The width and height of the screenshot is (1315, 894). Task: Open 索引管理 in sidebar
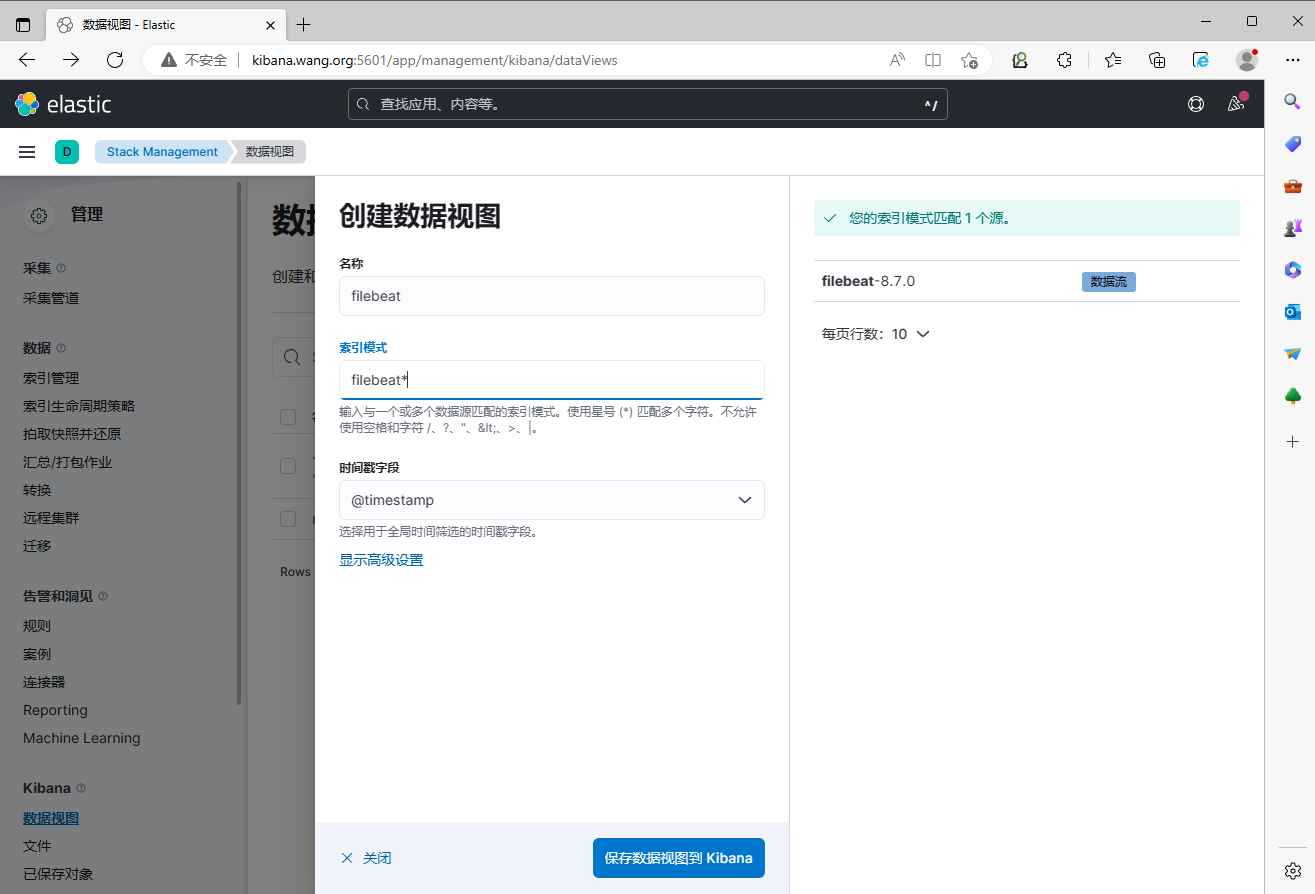point(51,378)
